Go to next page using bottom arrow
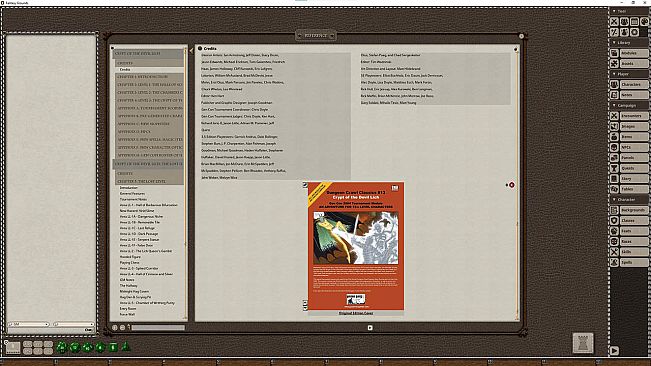This screenshot has height=366, width=651. pyautogui.click(x=370, y=328)
